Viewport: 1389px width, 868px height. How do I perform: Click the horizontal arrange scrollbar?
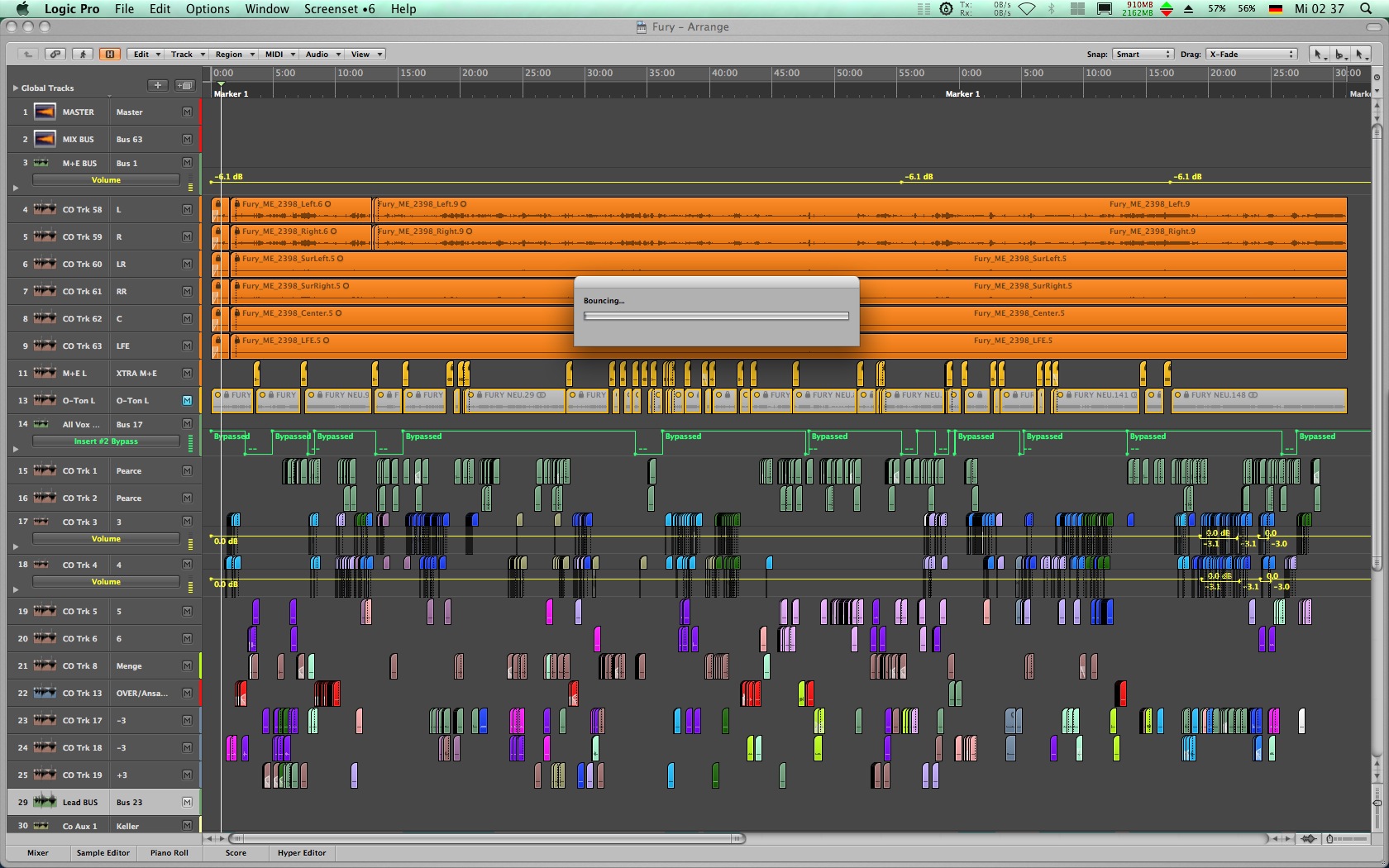[x=487, y=838]
